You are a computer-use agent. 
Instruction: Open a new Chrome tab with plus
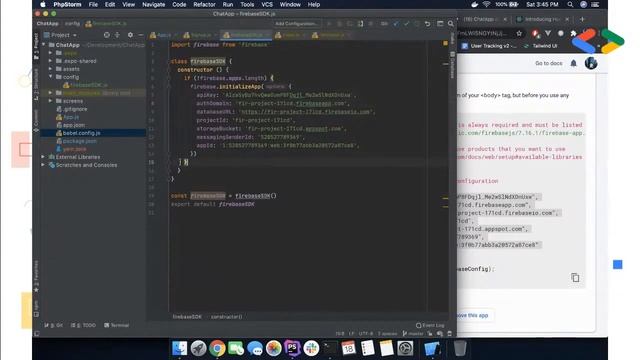pos(582,19)
